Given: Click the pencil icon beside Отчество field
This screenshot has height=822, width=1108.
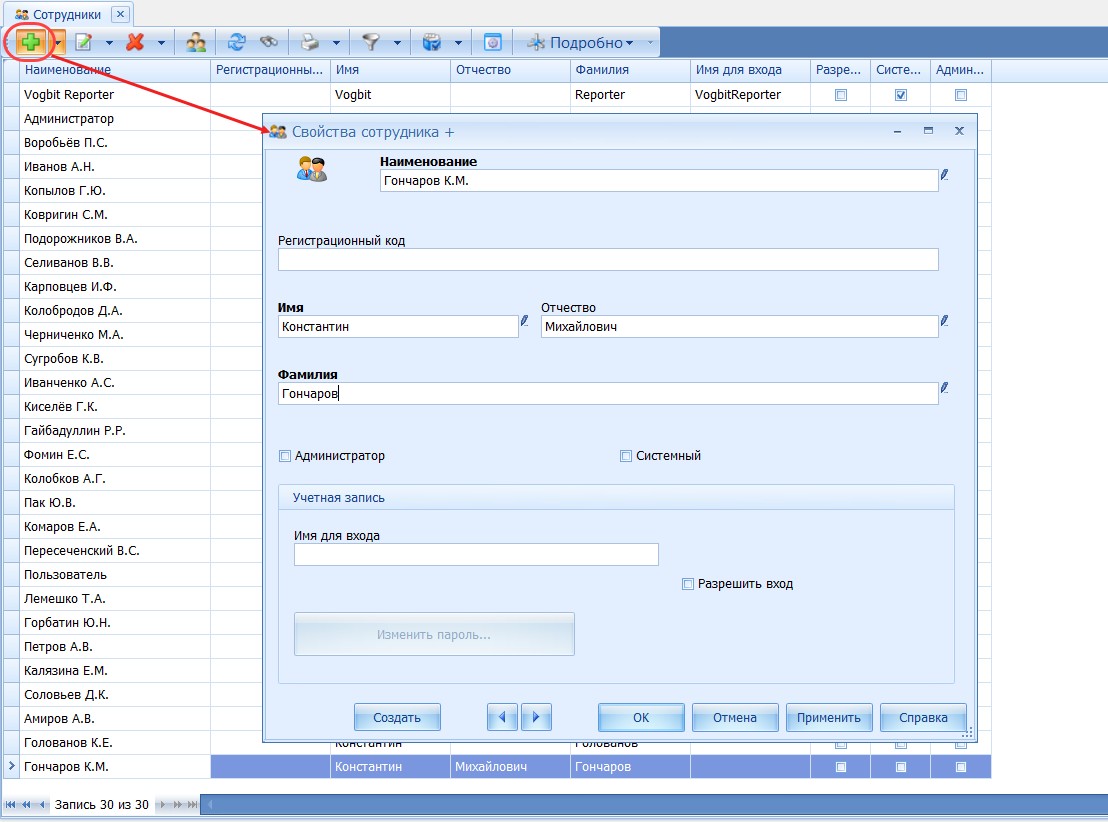Looking at the screenshot, I should coord(945,321).
